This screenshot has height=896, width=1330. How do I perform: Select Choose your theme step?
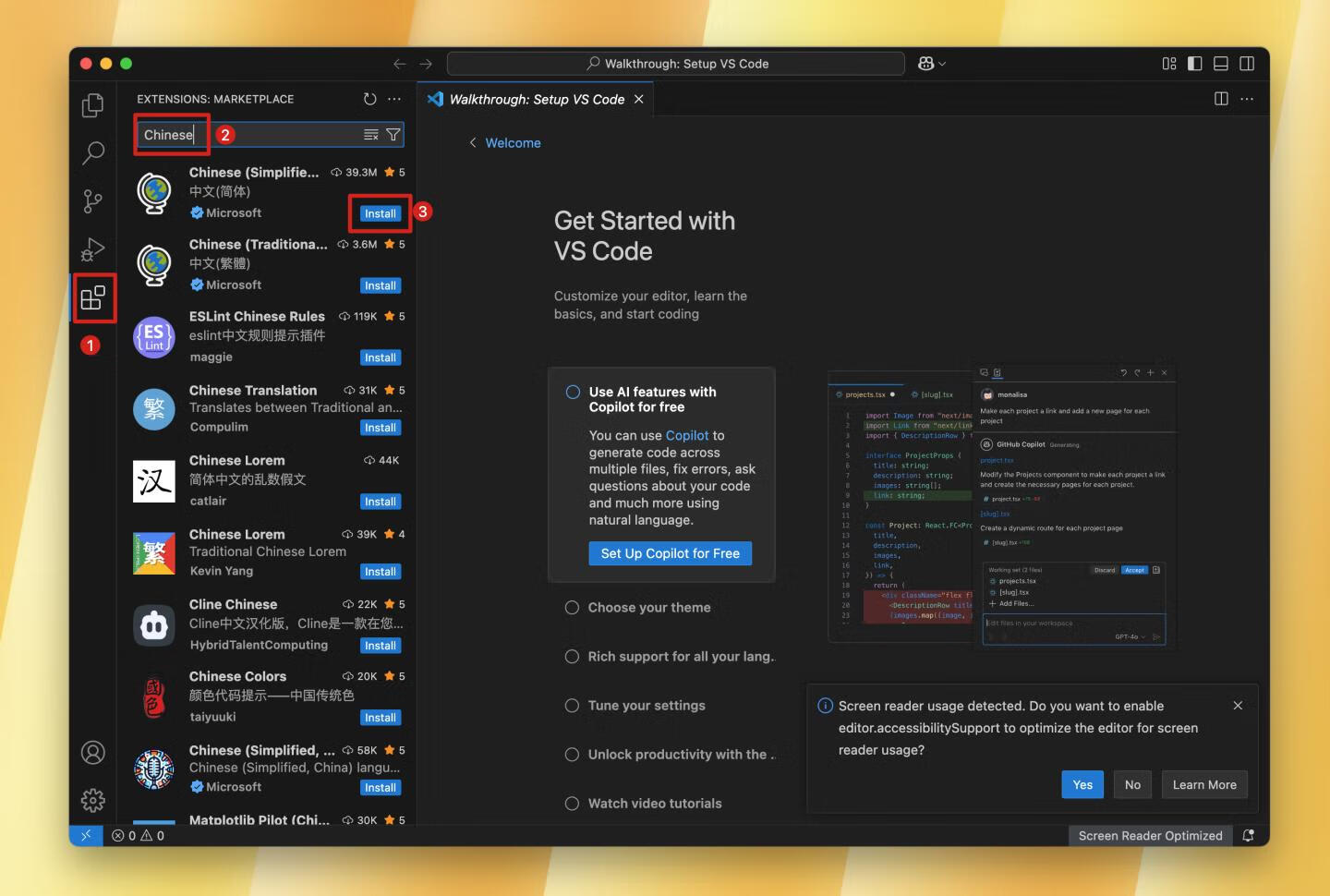tap(649, 607)
